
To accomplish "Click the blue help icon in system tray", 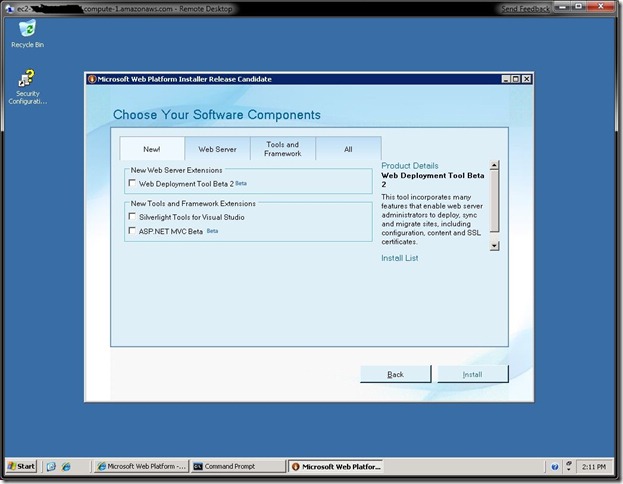I will pos(555,467).
